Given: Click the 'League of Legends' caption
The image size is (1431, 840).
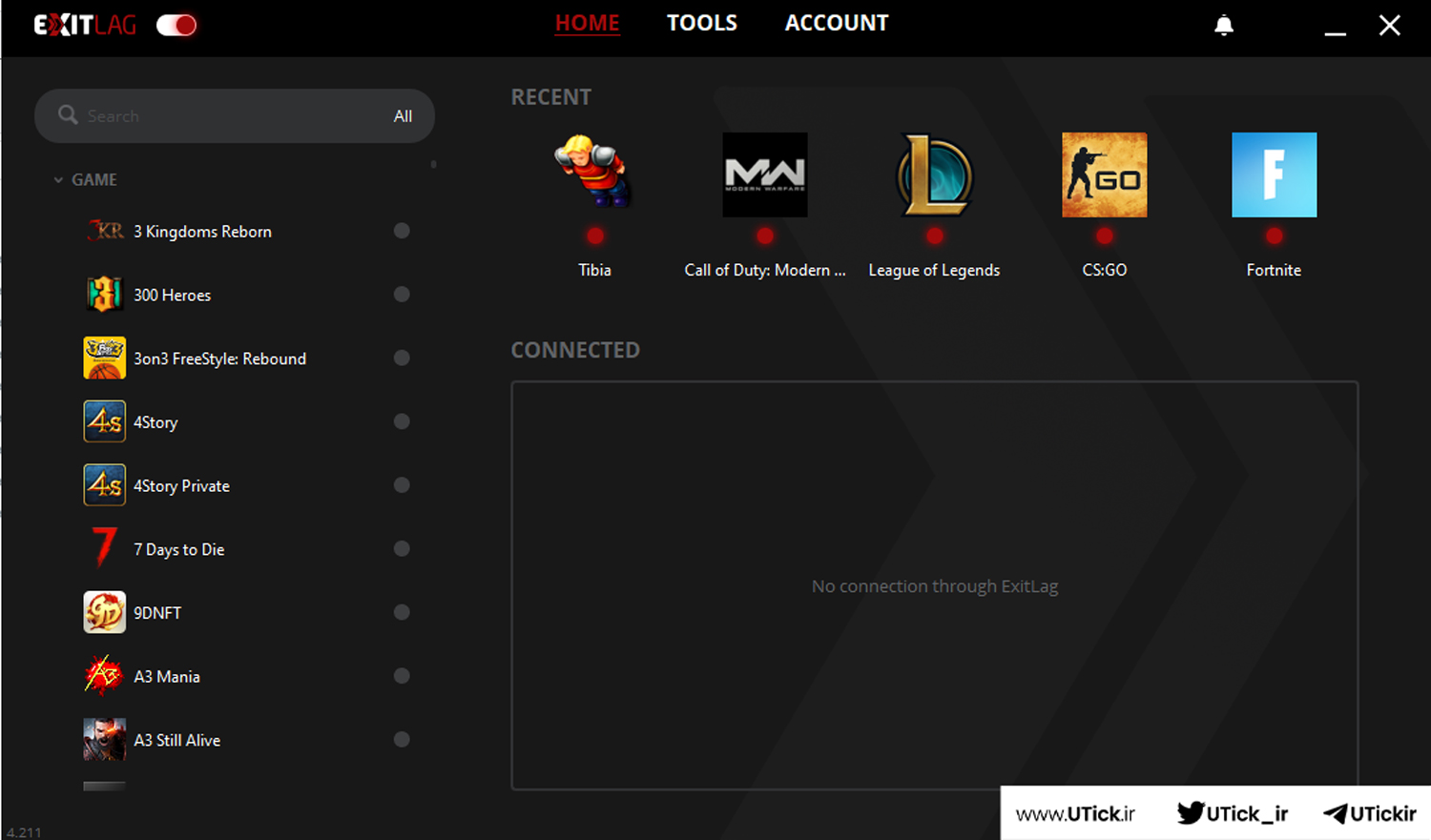Looking at the screenshot, I should point(934,271).
